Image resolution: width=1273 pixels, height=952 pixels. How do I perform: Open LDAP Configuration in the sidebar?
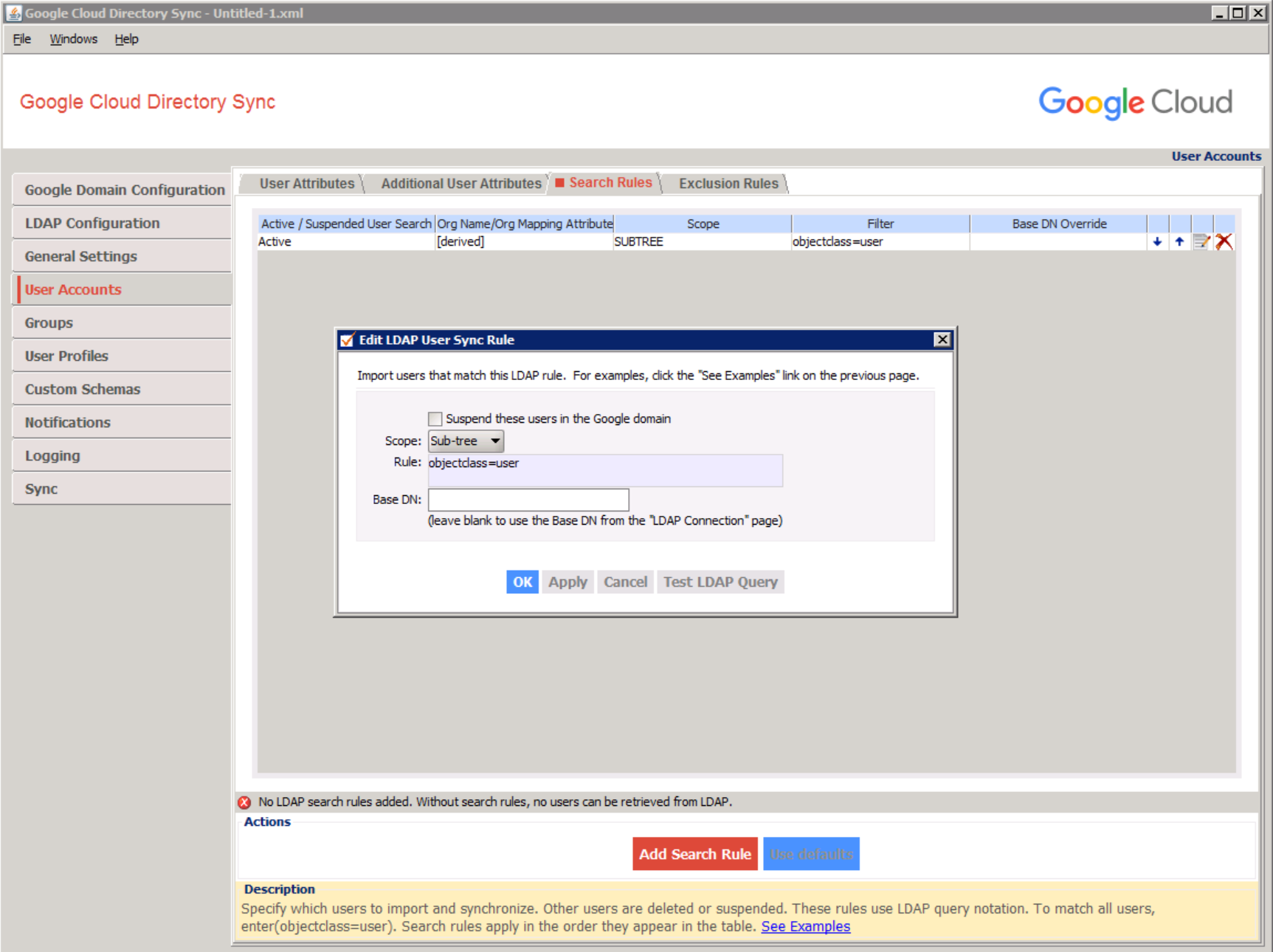[x=92, y=223]
